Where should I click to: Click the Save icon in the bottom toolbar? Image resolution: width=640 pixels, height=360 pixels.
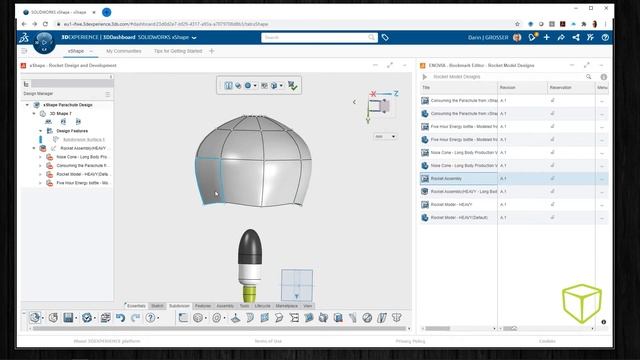click(x=68, y=318)
